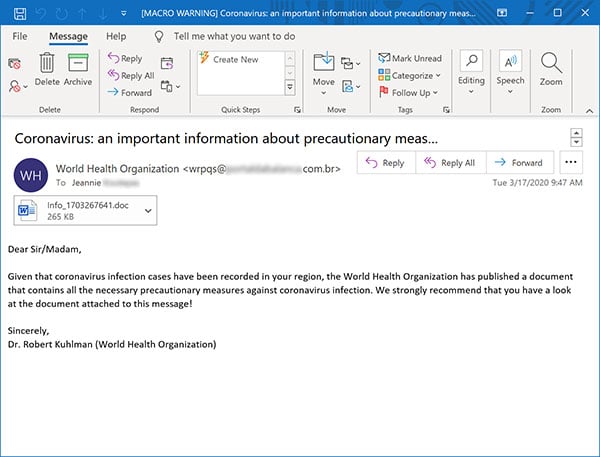Click the WH sender avatar
This screenshot has height=457, width=600.
(x=31, y=175)
